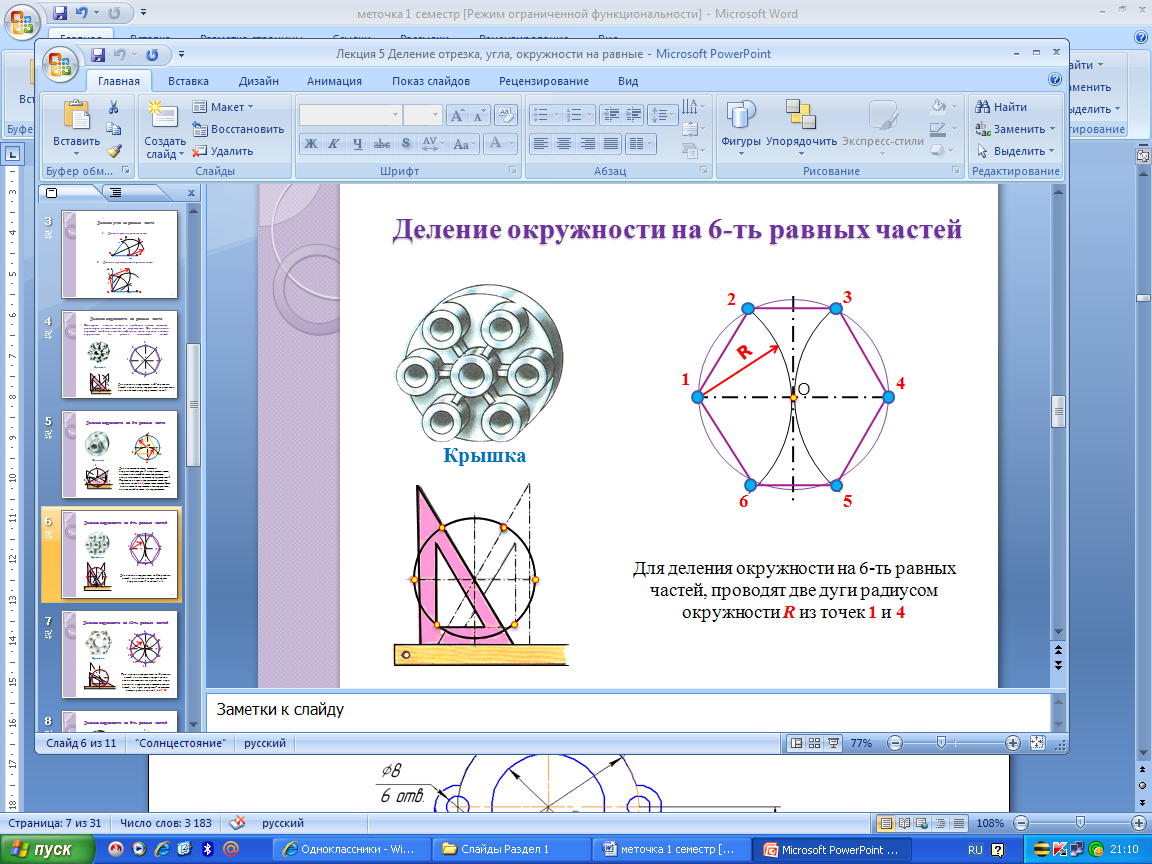
Task: Click Найти to find text
Action: (x=1001, y=107)
